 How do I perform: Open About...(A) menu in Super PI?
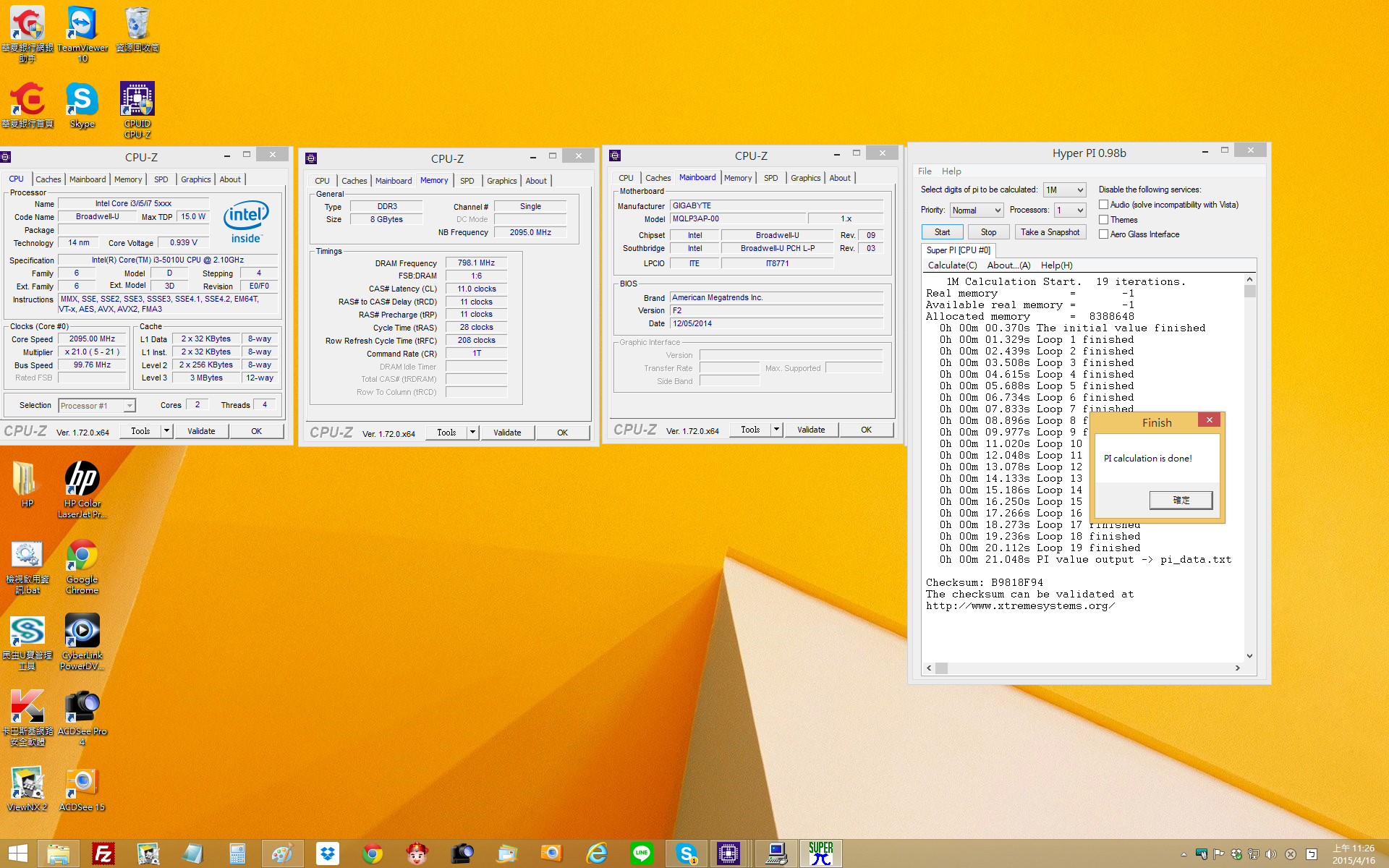coord(1008,265)
